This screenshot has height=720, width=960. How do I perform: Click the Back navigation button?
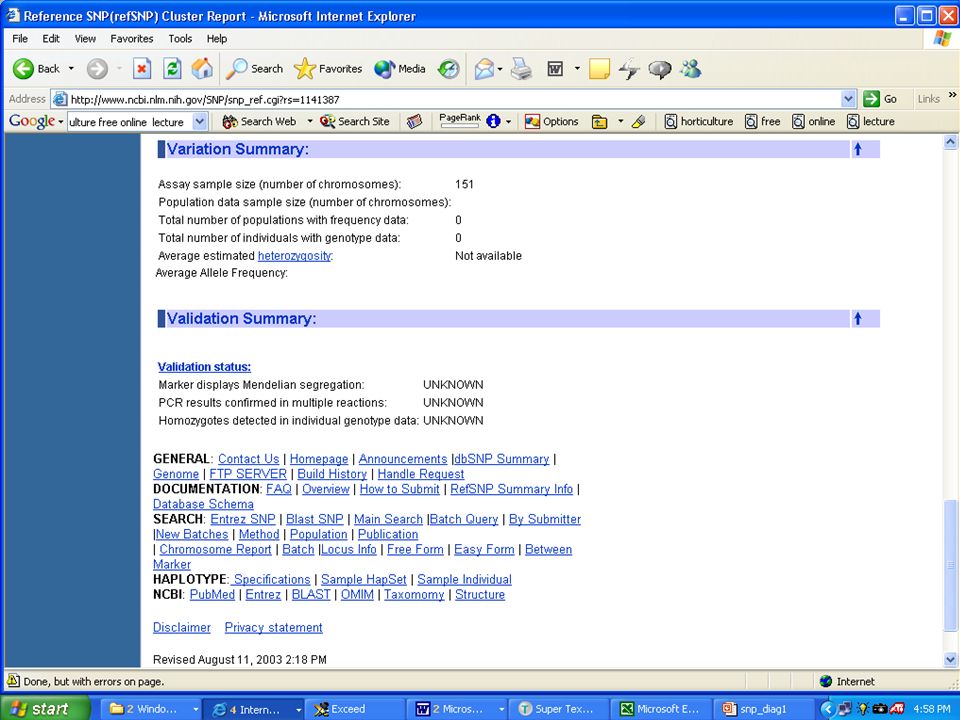(37, 69)
